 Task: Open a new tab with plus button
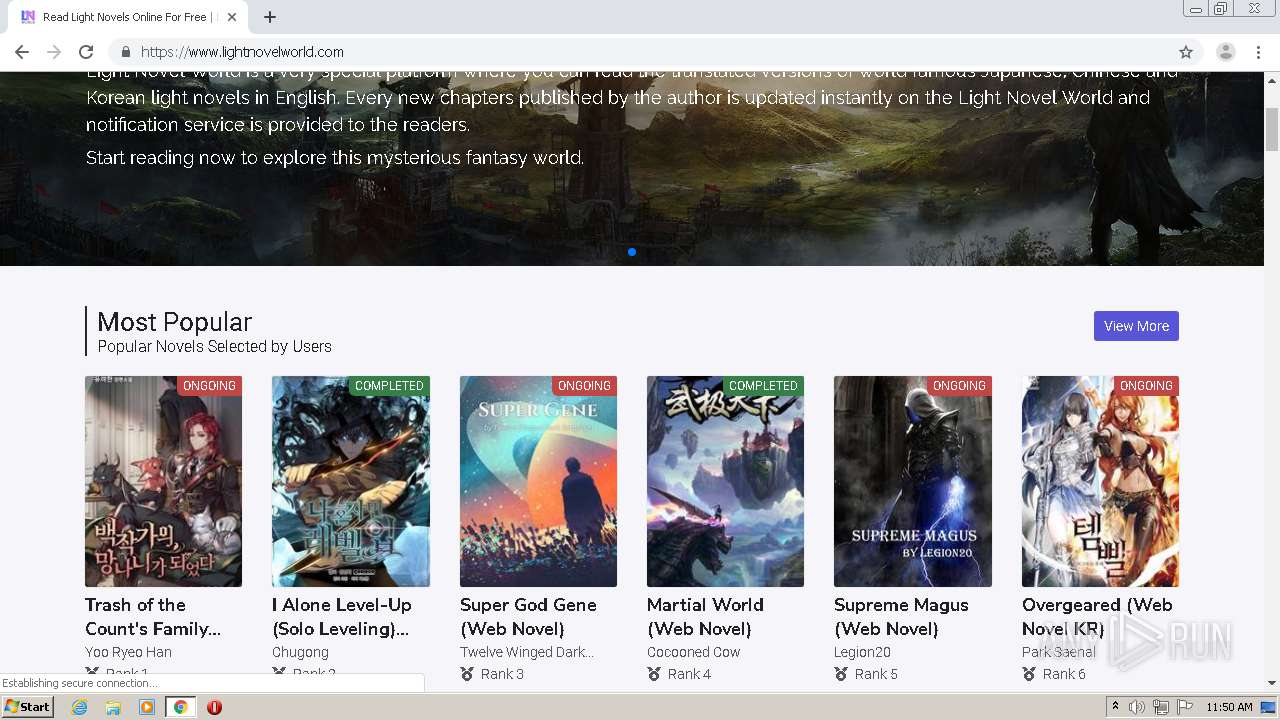point(270,17)
